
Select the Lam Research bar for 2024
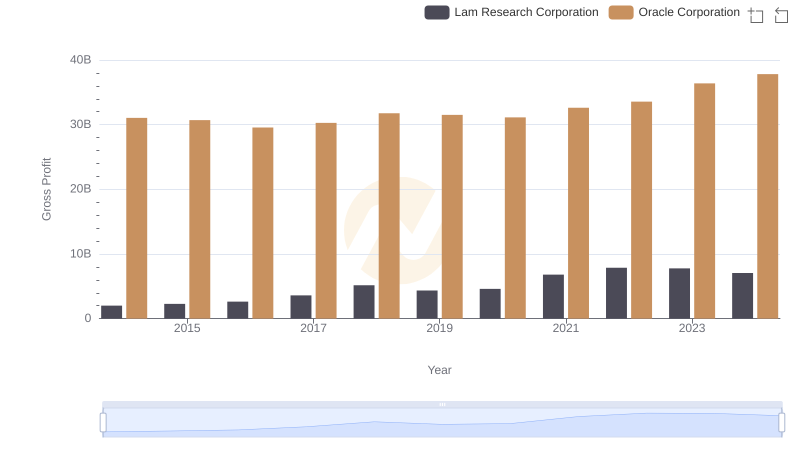click(x=742, y=295)
